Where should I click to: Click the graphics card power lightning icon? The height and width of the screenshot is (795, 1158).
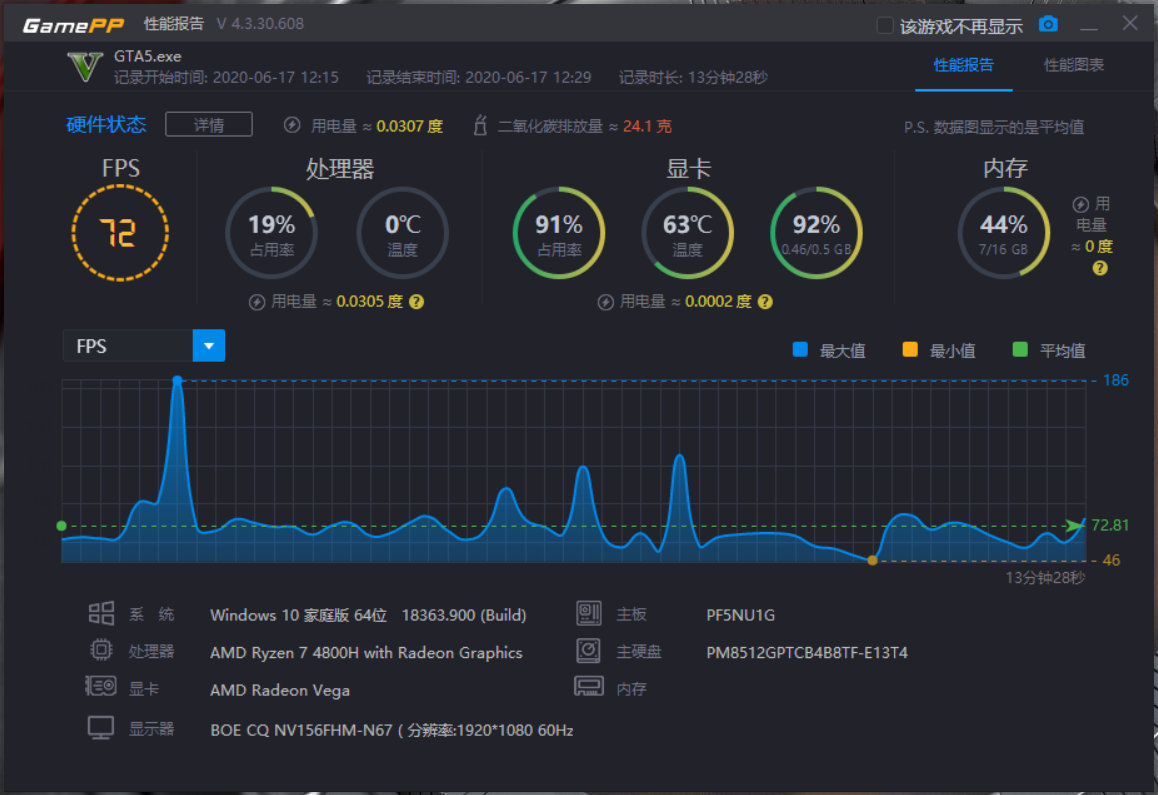[x=606, y=302]
